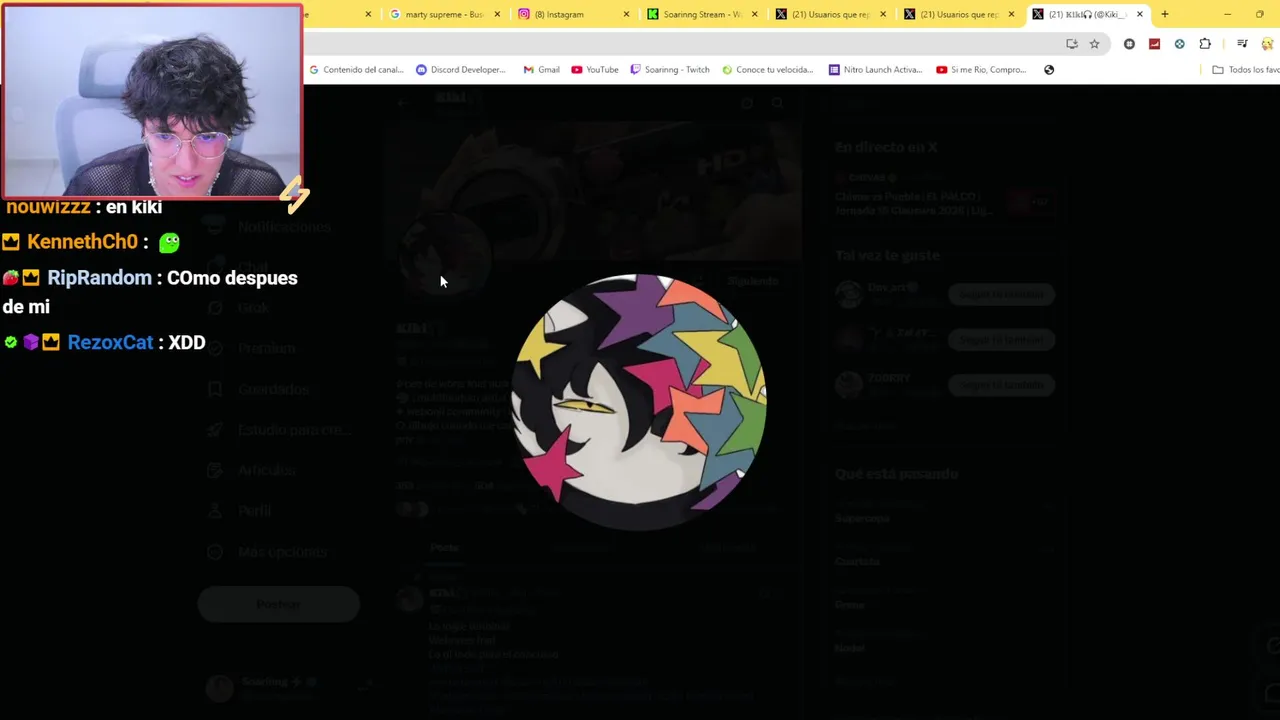Open the Discord Developer bookmark
Screen dimensions: 1280x720
(x=460, y=70)
